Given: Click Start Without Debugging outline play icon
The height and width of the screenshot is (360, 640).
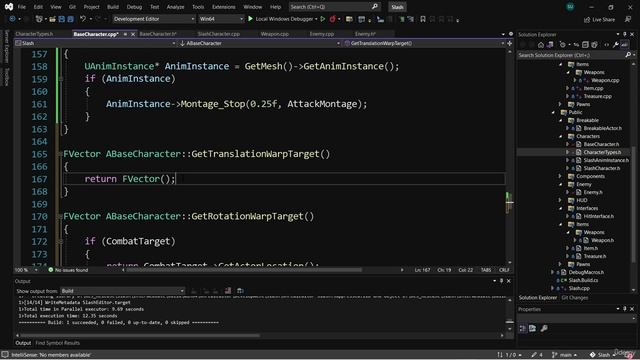Looking at the screenshot, I should click(x=322, y=19).
